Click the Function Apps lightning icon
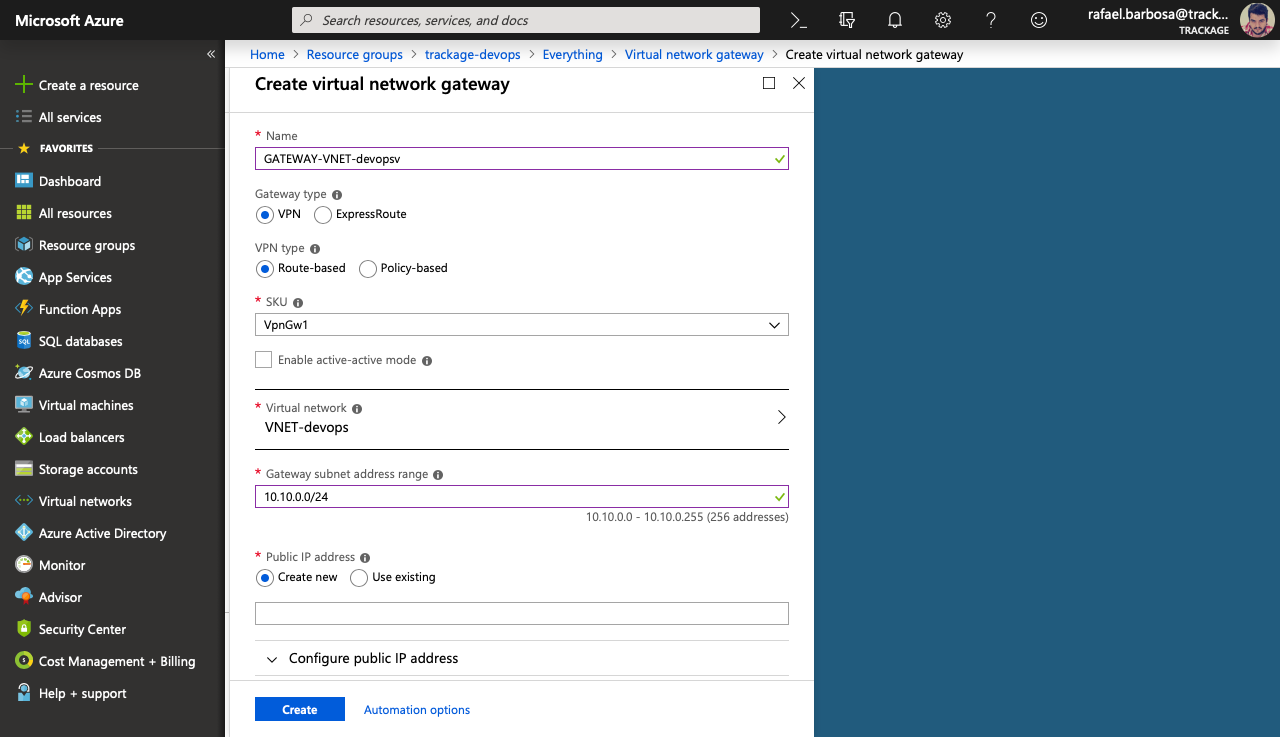1280x737 pixels. tap(24, 309)
